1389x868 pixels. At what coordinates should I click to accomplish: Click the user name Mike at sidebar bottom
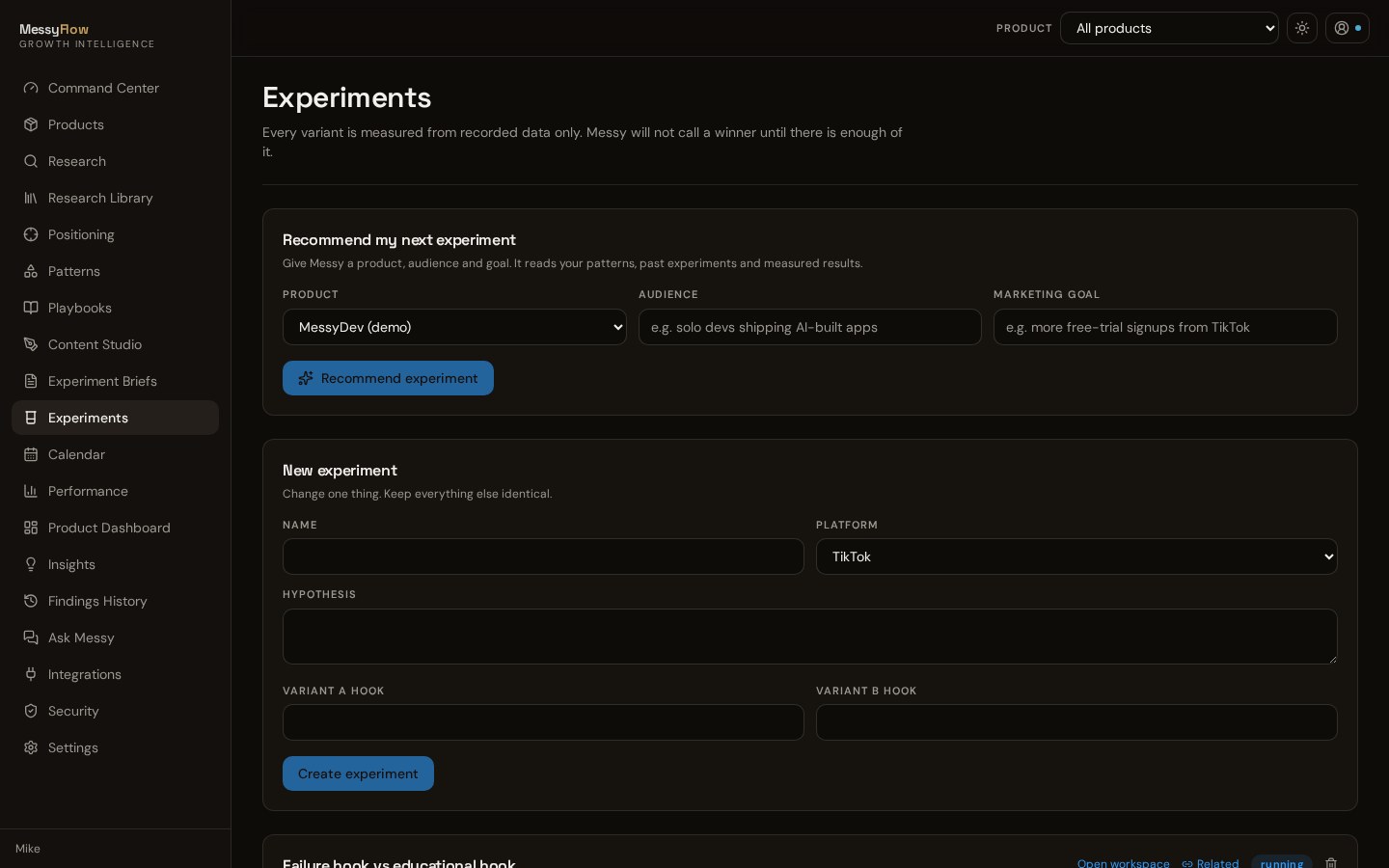coord(28,849)
